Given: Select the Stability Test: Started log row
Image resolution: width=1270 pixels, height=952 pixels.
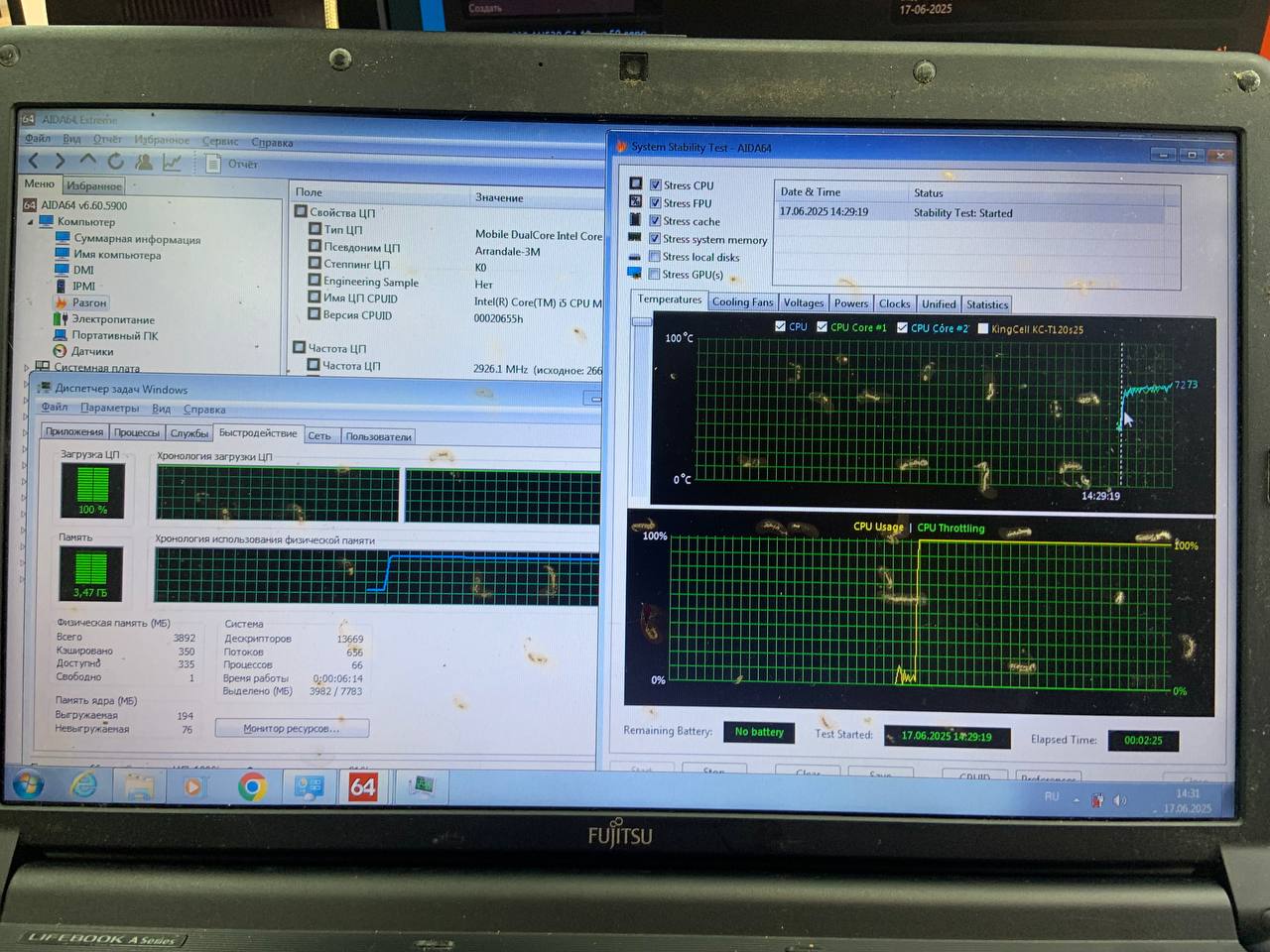Looking at the screenshot, I should click(962, 213).
